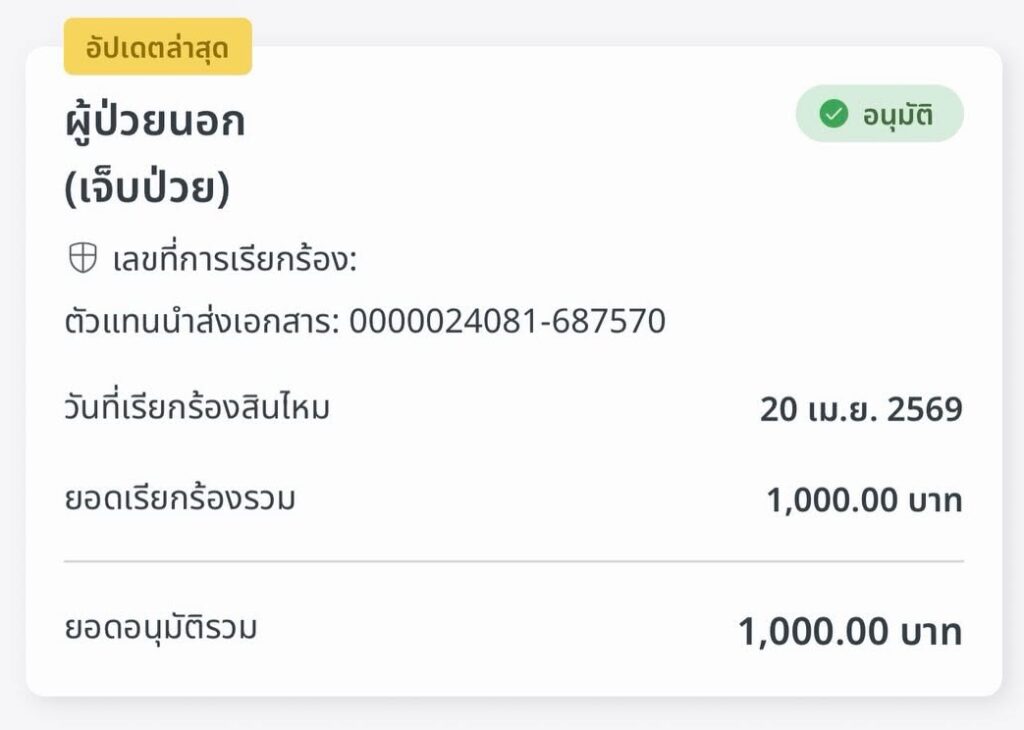
Task: Click the วันที่เรียกร้องสินไหม label
Action: tap(197, 408)
